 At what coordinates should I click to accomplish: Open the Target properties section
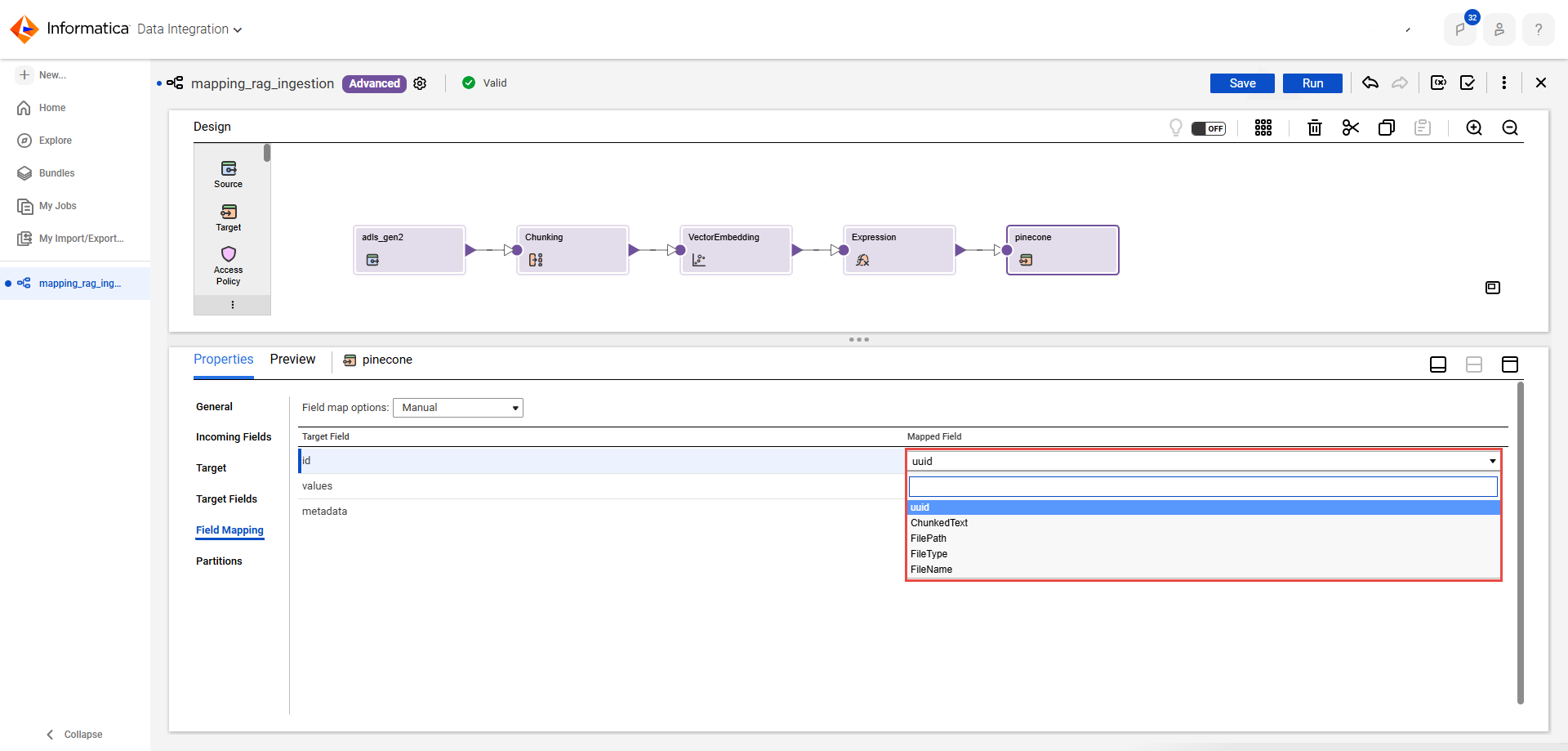point(212,468)
